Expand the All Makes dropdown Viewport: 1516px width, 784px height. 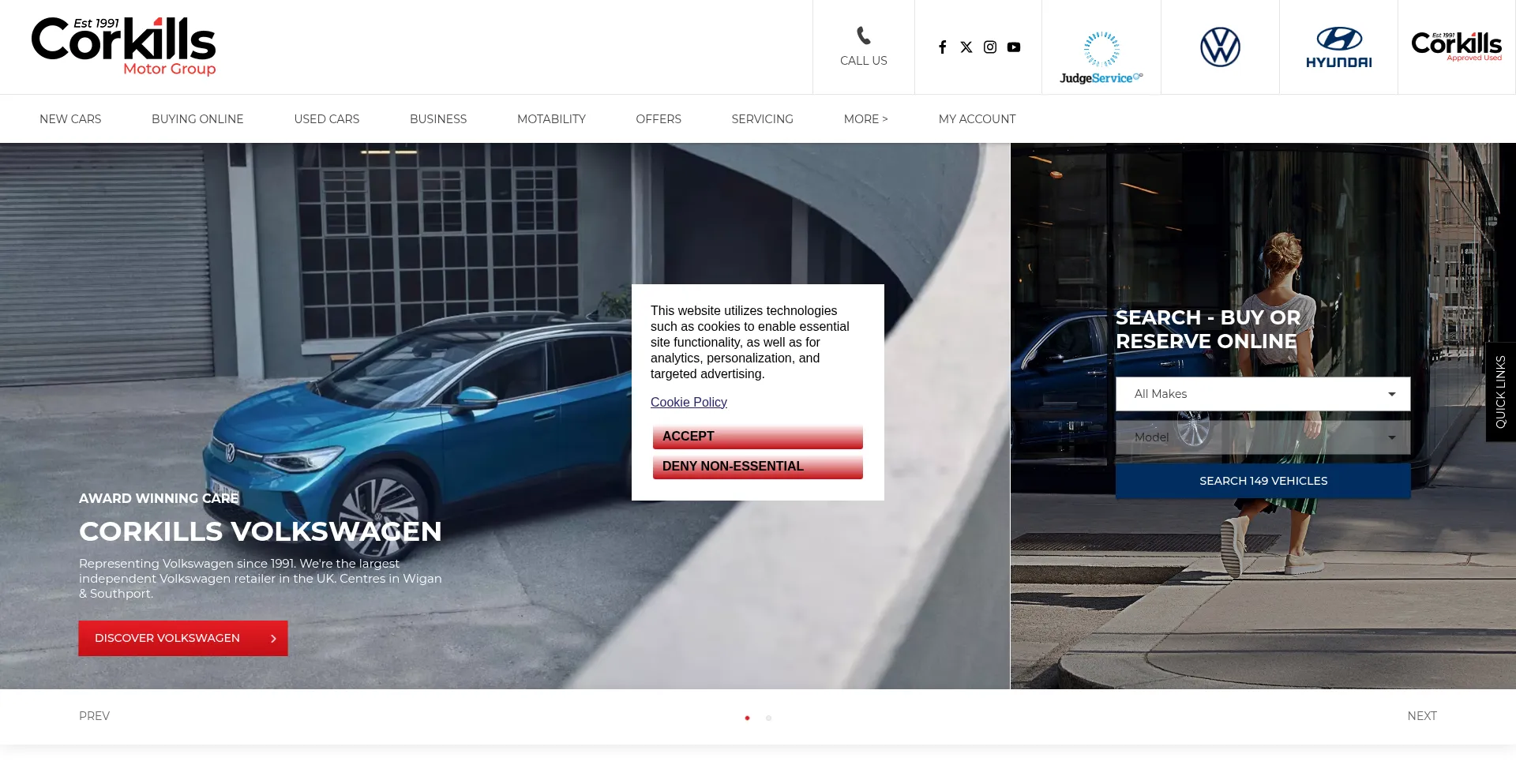tap(1263, 394)
